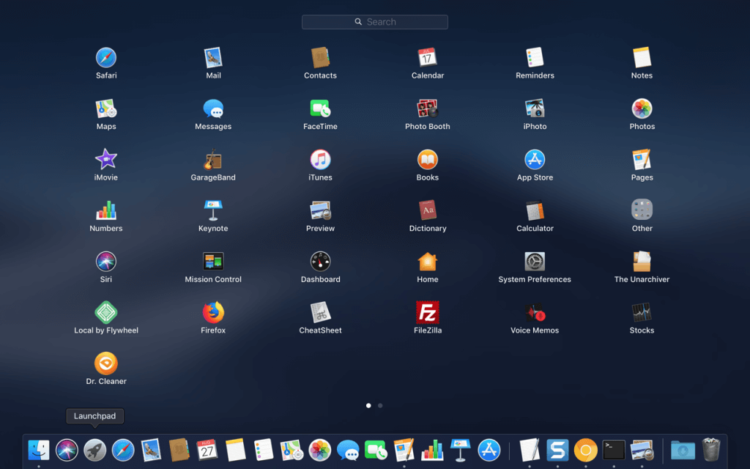750x469 pixels.
Task: Launch The Unarchiver app
Action: click(641, 262)
